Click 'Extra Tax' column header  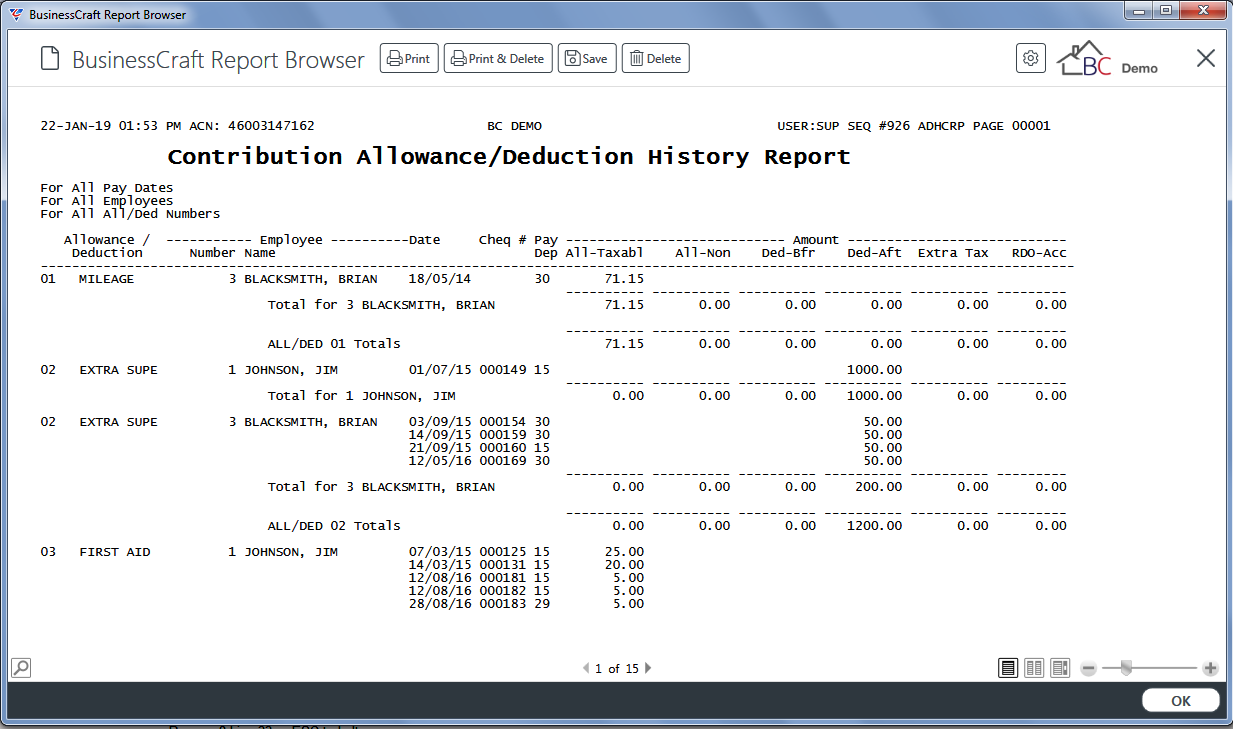953,253
